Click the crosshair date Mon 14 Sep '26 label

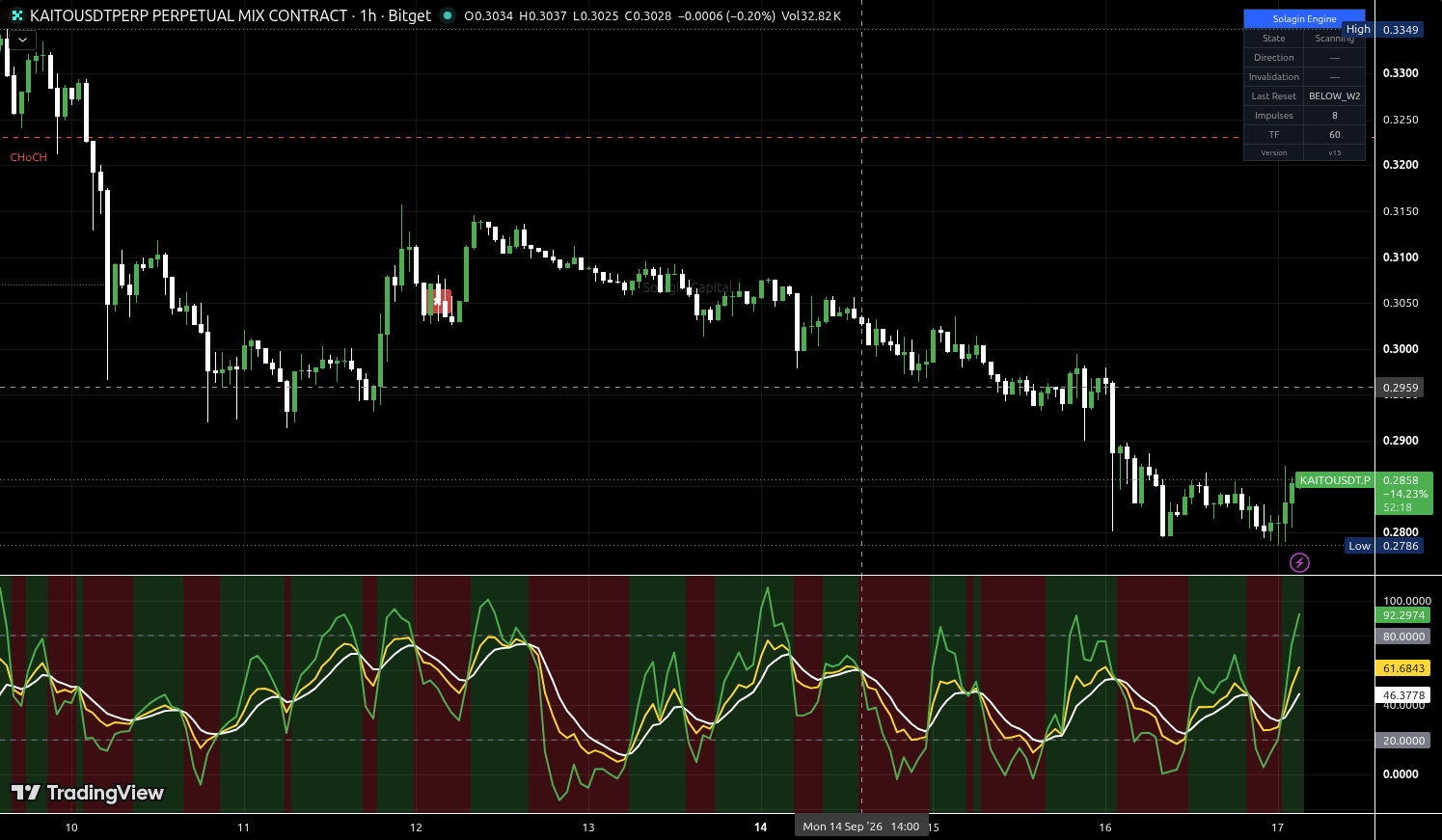(x=860, y=826)
